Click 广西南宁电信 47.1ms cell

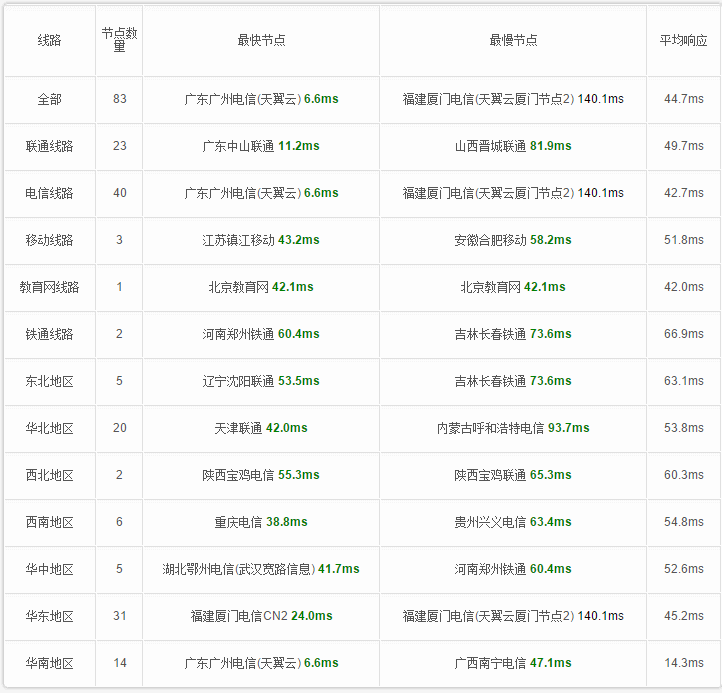click(x=513, y=663)
